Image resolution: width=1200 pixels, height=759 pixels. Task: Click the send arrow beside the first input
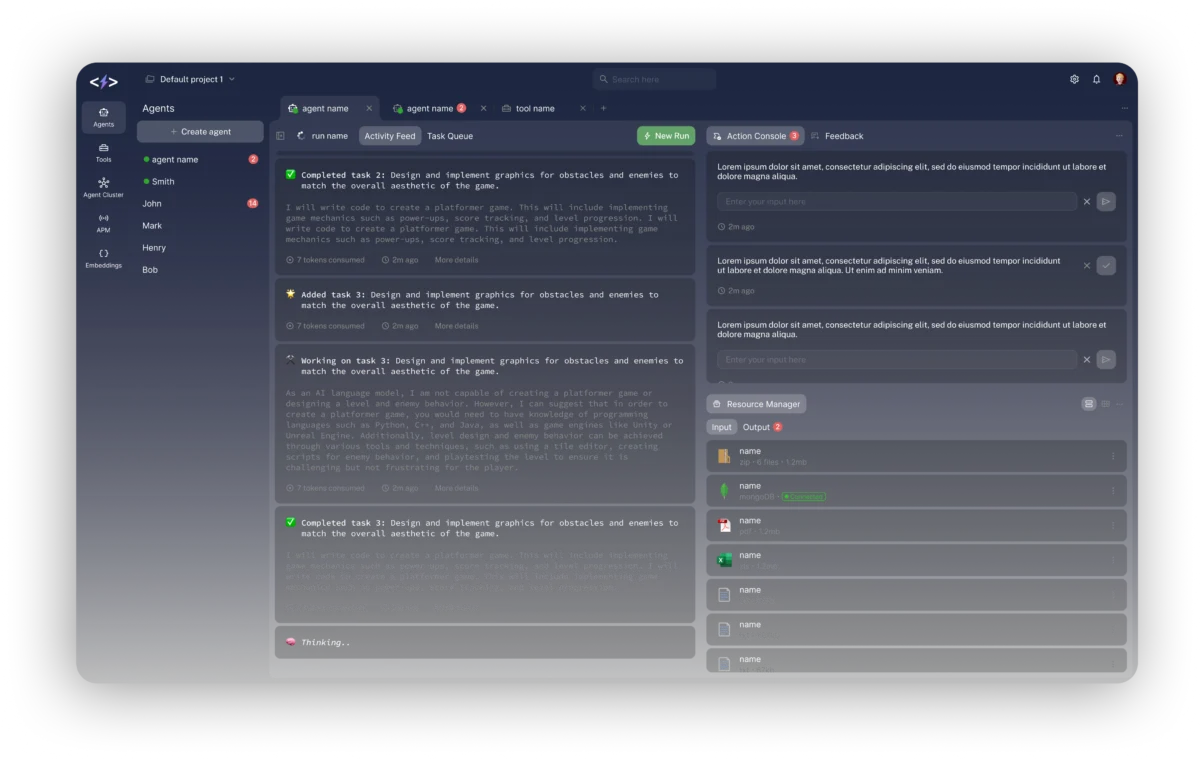click(1106, 202)
